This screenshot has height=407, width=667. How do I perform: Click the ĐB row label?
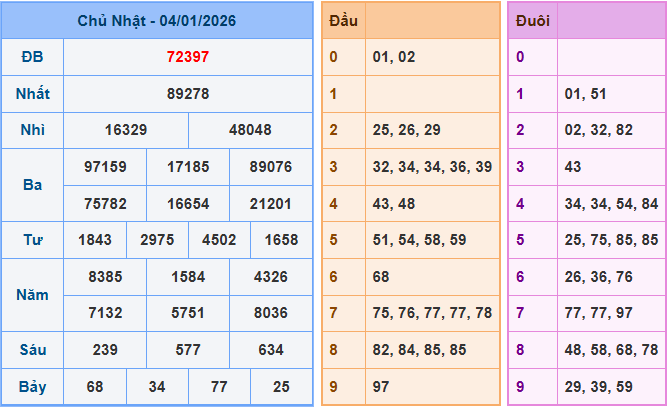pos(32,57)
